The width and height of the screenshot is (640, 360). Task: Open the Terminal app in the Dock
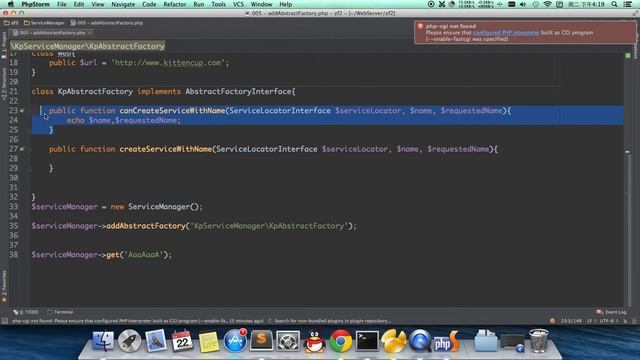[367, 341]
